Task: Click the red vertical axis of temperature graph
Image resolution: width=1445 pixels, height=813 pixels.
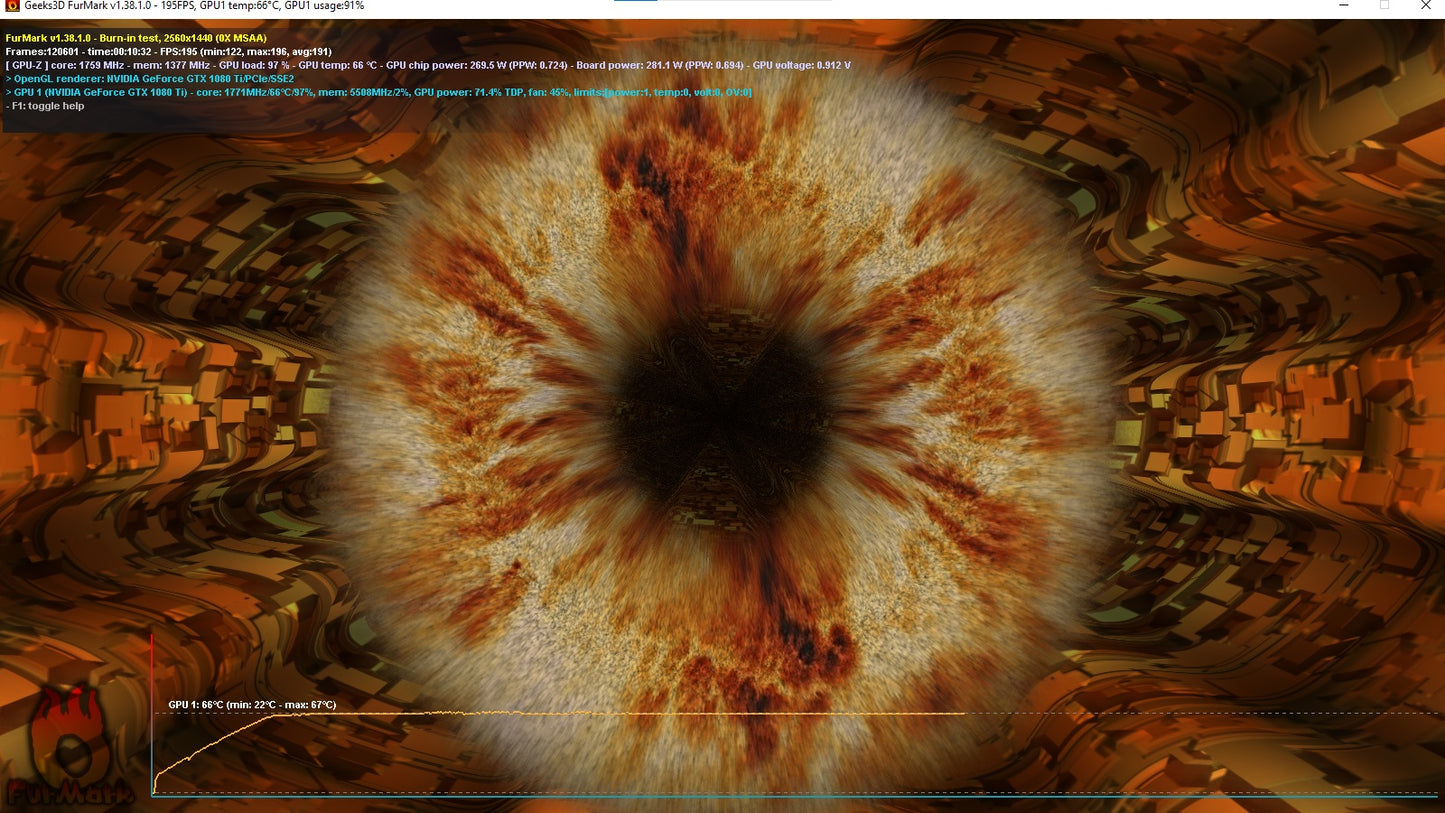Action: pyautogui.click(x=151, y=700)
